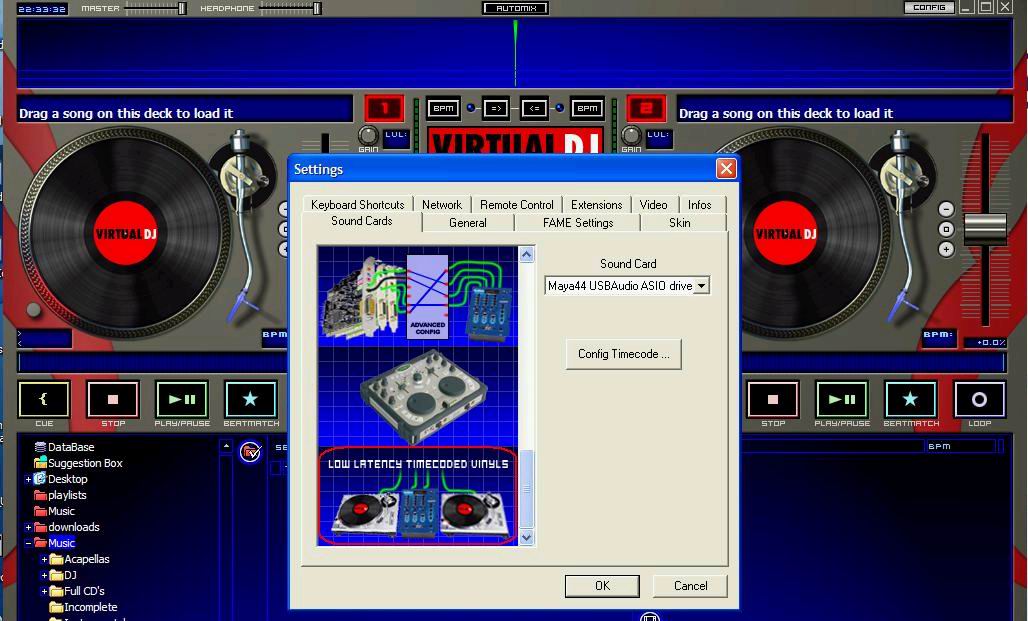Click the right BPM button beside deck 2
Viewport: 1028px width, 621px height.
pos(587,108)
